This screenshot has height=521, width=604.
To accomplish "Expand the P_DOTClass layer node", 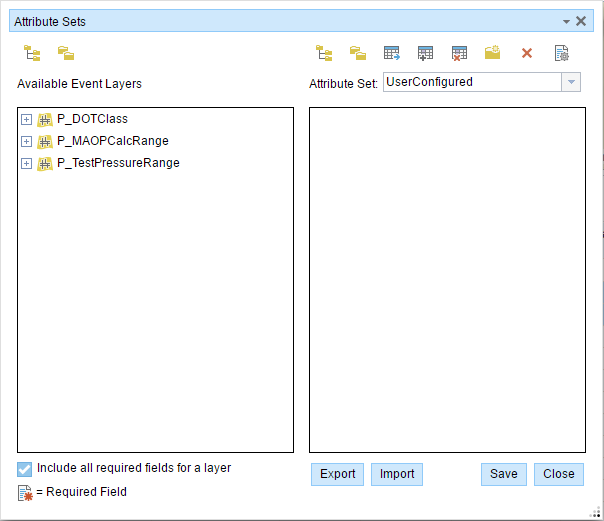I will 27,120.
